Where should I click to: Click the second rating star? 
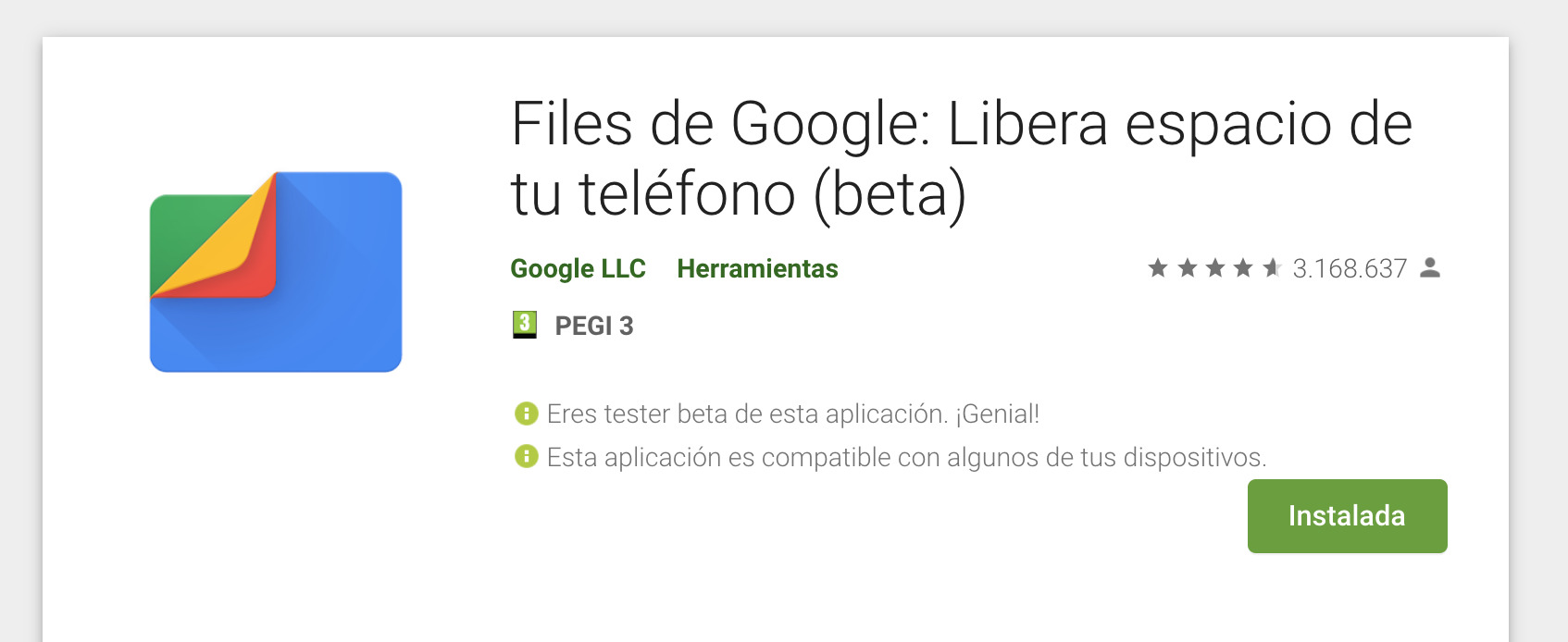pos(1187,268)
